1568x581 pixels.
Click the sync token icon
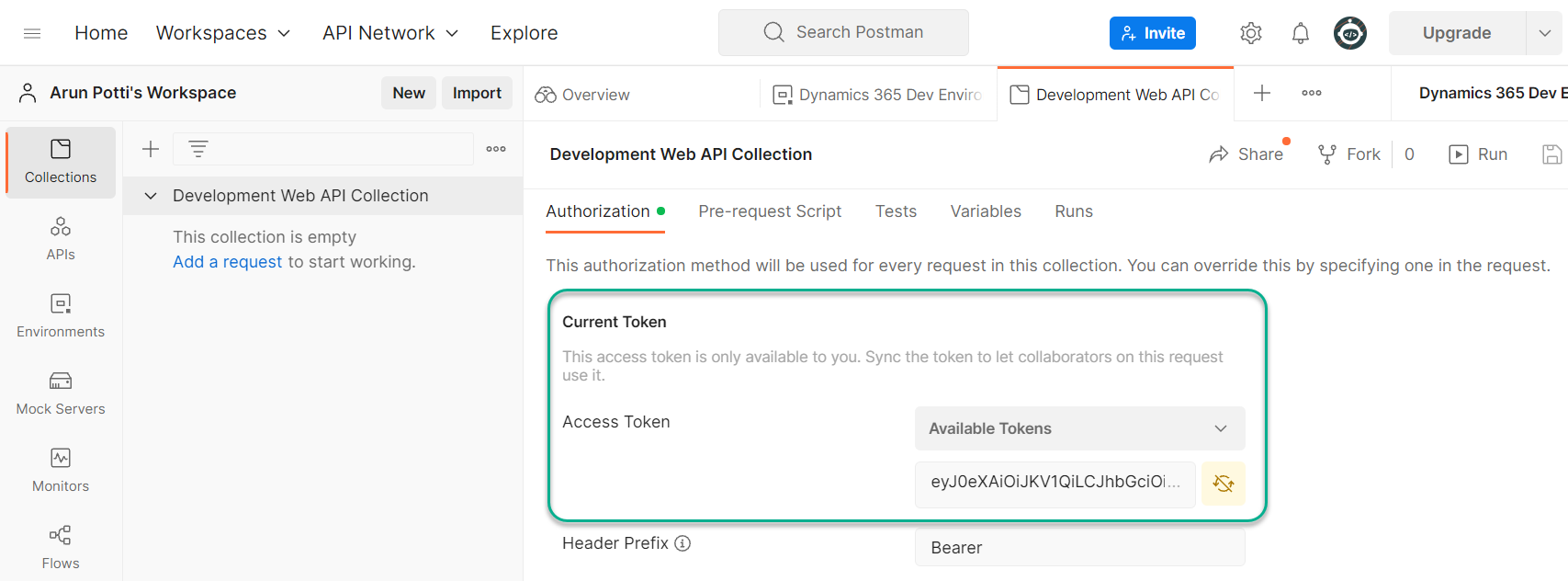point(1224,484)
